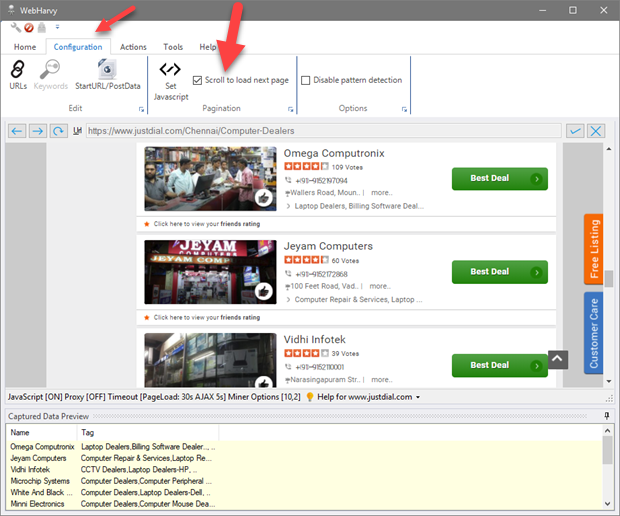Click the X icon beside address bar
The height and width of the screenshot is (516, 620).
point(597,131)
